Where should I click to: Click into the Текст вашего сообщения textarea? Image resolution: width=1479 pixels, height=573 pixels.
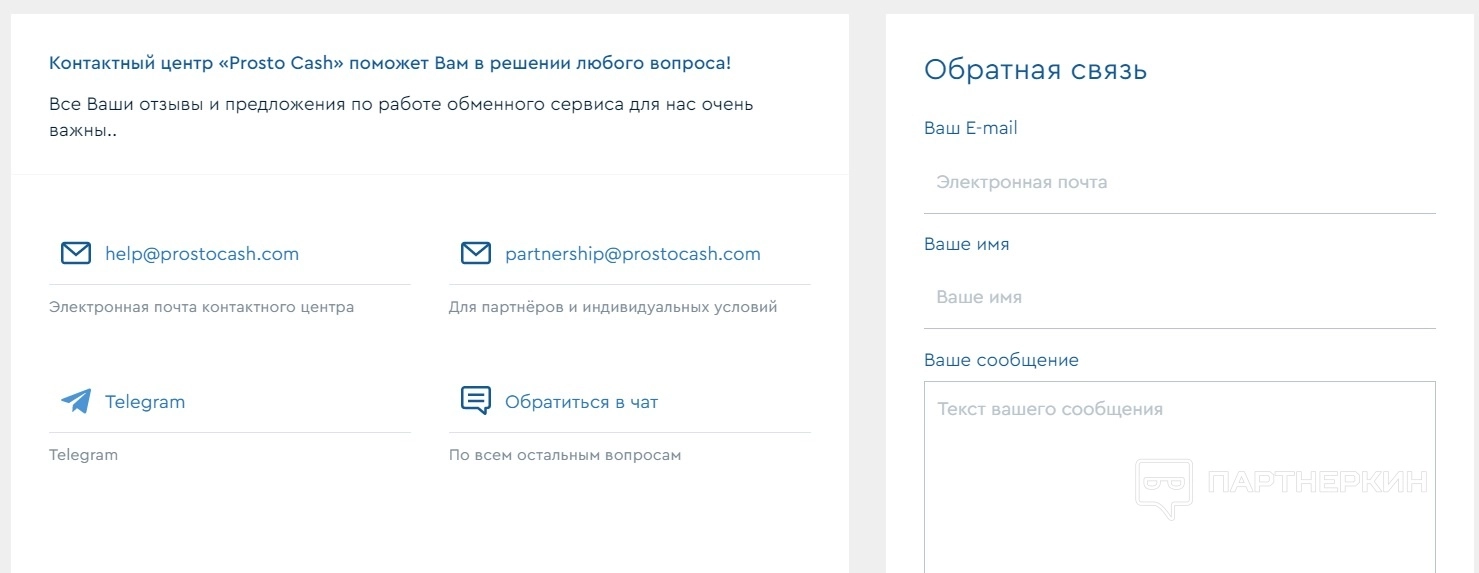[x=1180, y=477]
